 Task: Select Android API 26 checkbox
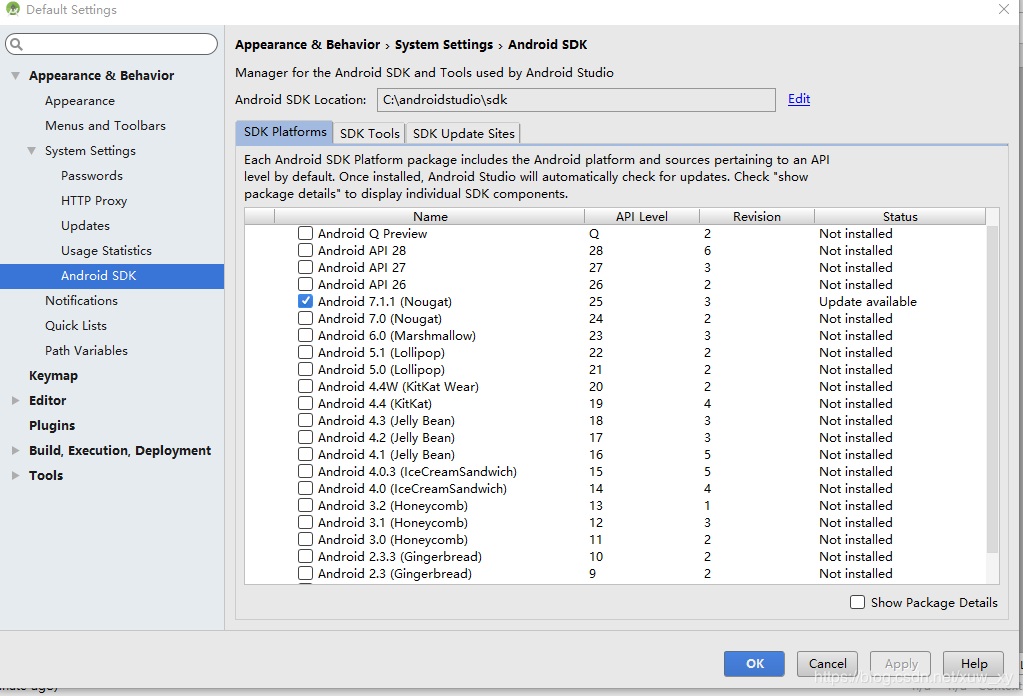tap(305, 284)
